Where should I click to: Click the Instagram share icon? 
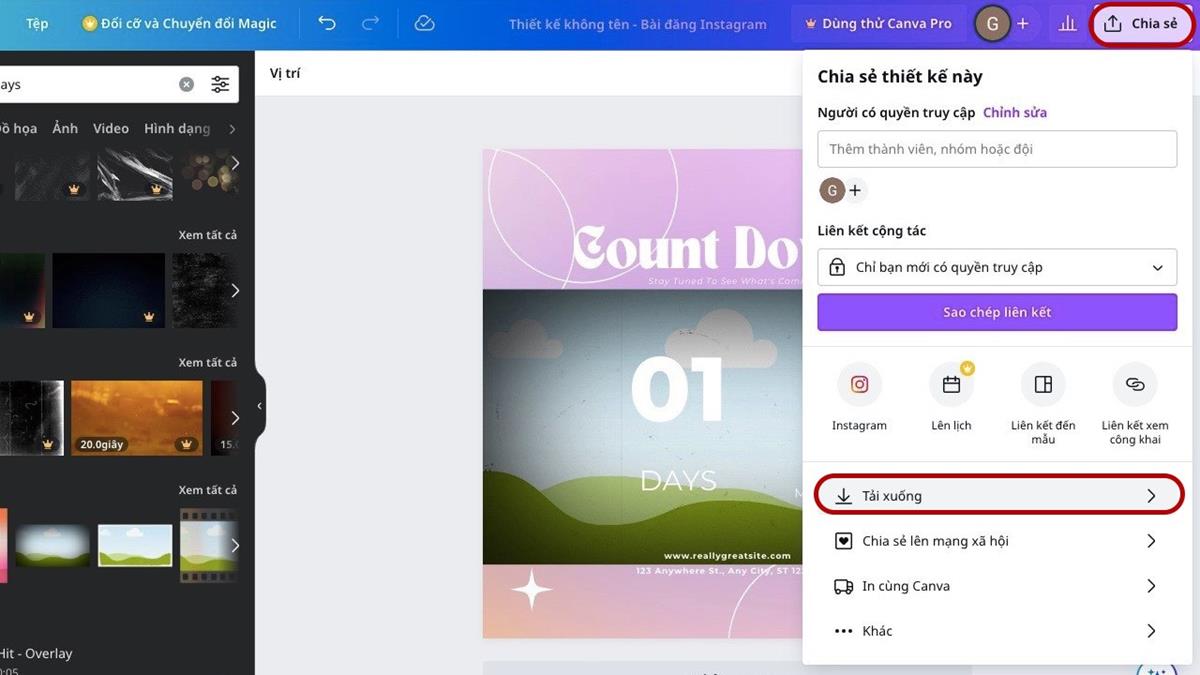(859, 385)
